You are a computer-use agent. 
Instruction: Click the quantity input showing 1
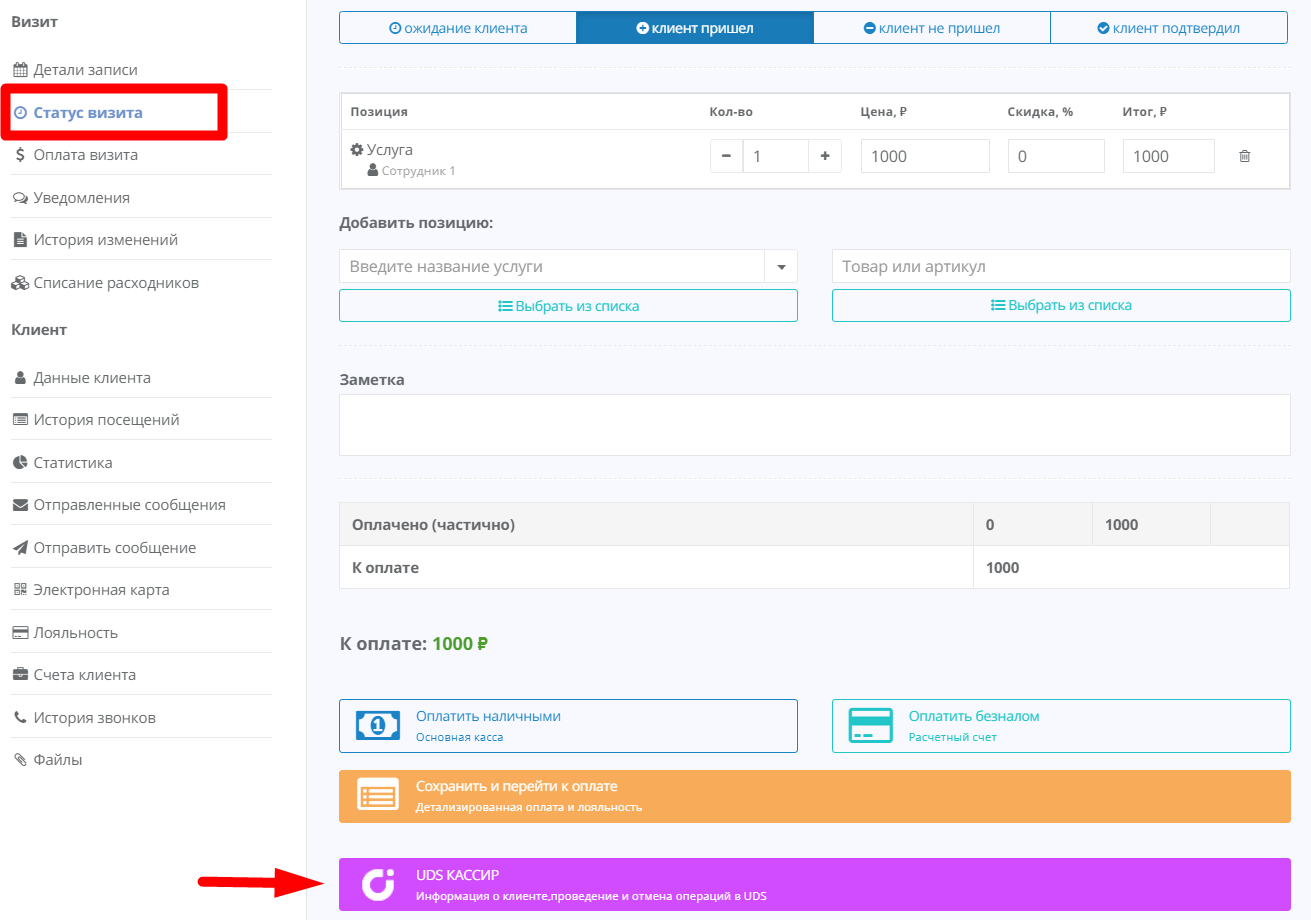pyautogui.click(x=775, y=156)
